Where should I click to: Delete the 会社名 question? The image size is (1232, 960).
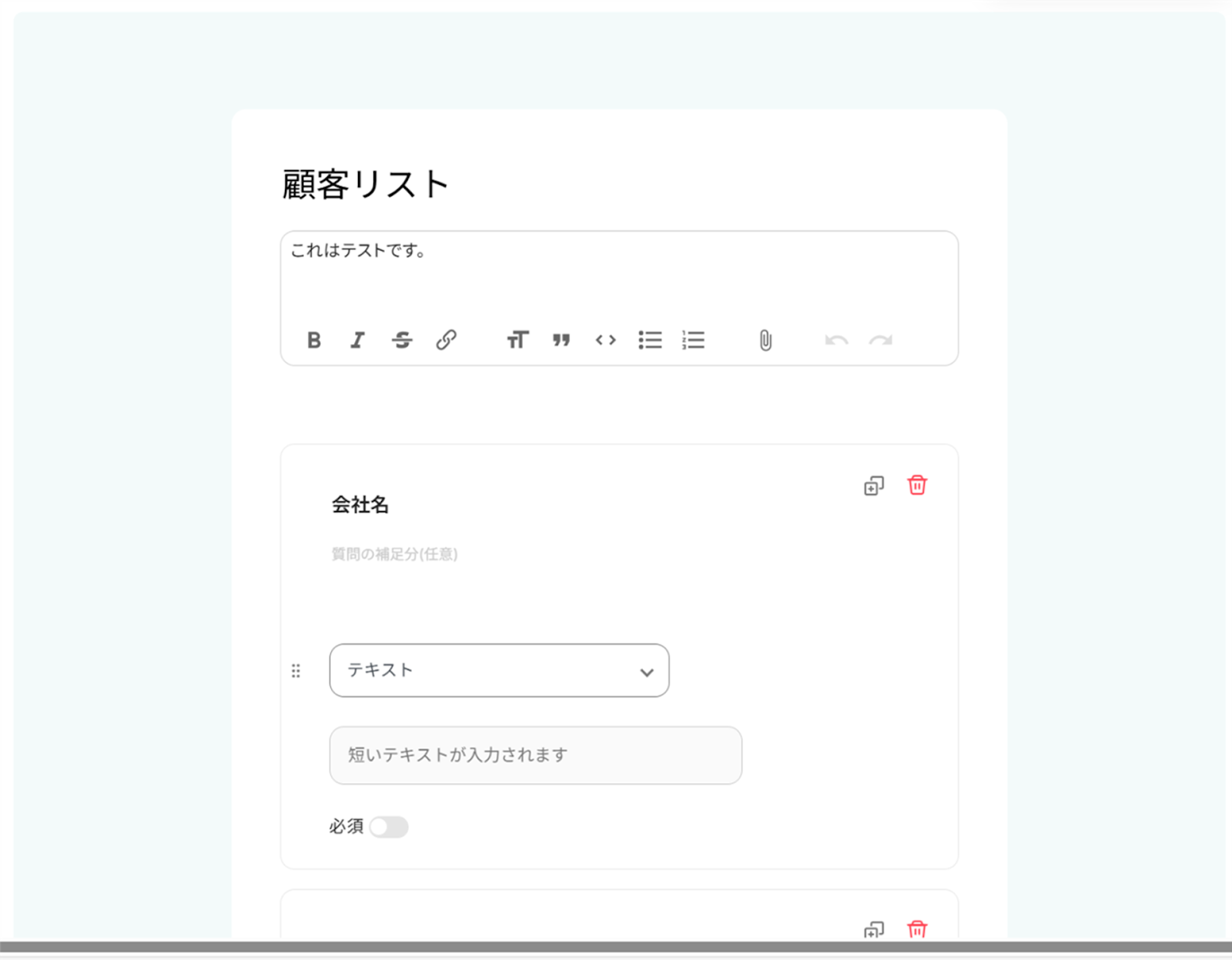click(x=917, y=485)
